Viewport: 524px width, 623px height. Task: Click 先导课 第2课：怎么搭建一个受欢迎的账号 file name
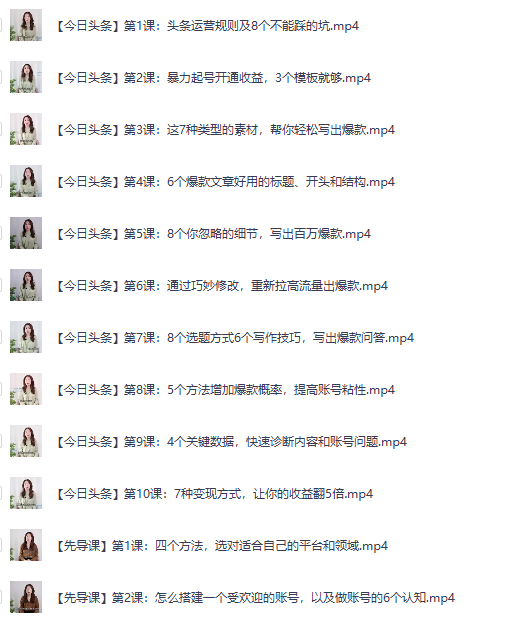(x=255, y=598)
